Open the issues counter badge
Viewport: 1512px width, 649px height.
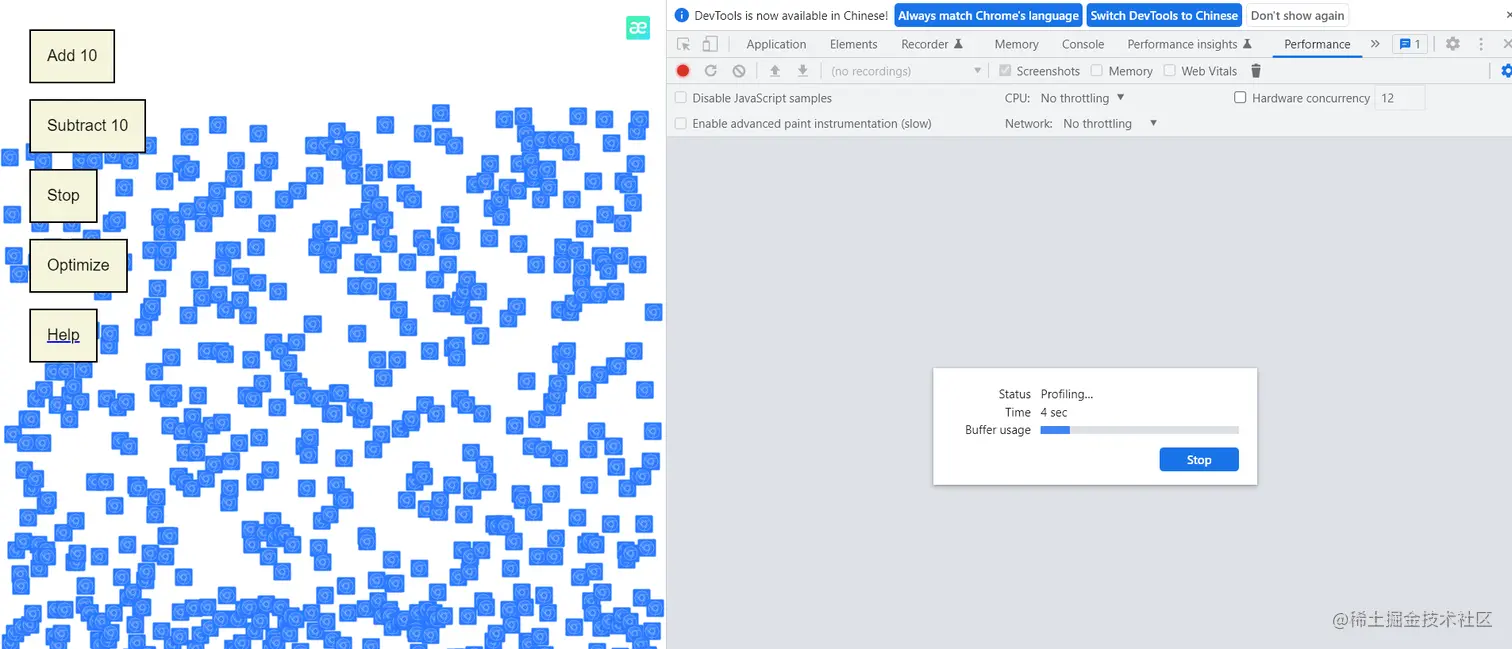click(x=1410, y=44)
